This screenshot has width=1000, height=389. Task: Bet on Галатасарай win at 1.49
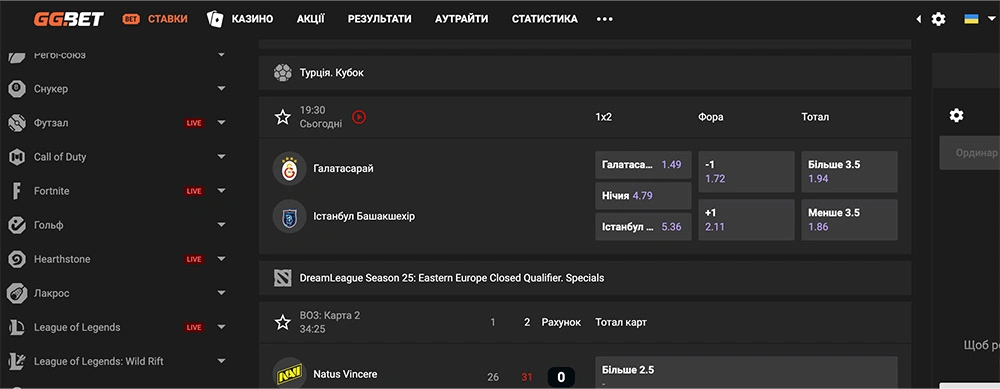643,165
